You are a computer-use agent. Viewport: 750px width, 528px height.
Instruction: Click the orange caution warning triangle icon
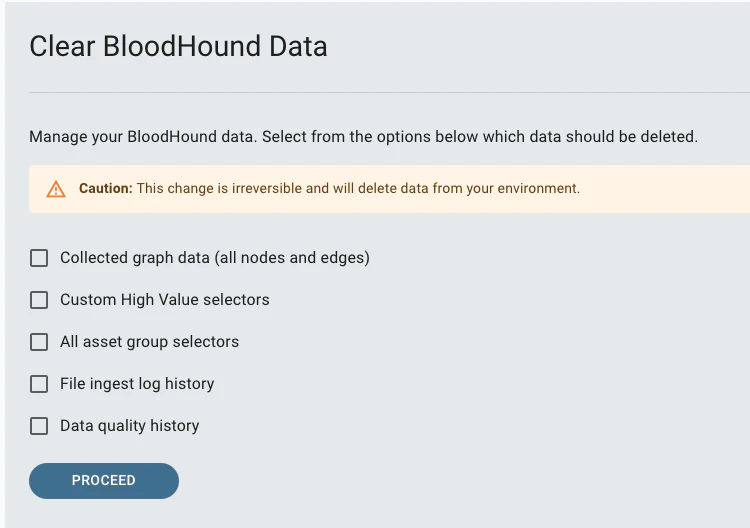coord(56,189)
